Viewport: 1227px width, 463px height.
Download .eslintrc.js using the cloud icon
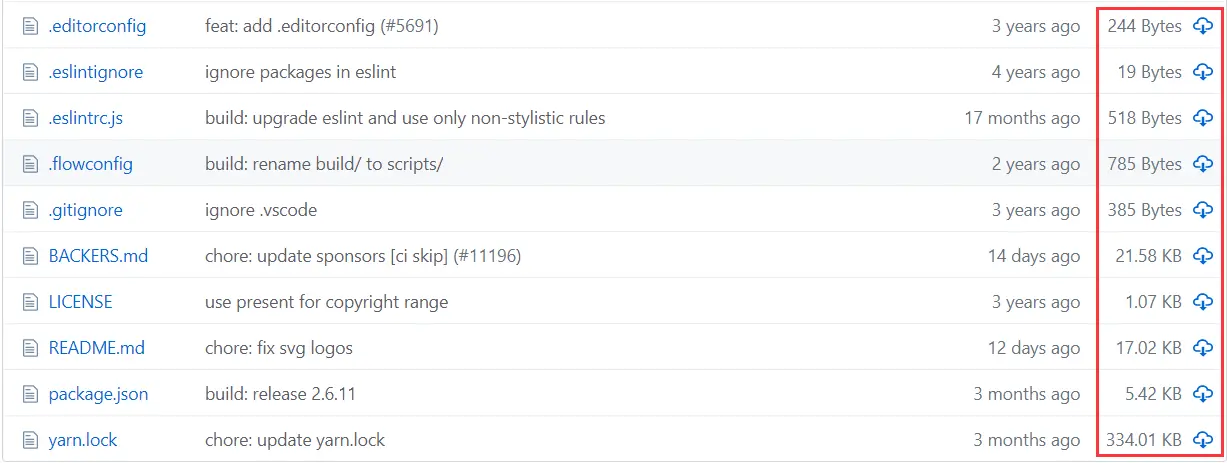(x=1202, y=118)
